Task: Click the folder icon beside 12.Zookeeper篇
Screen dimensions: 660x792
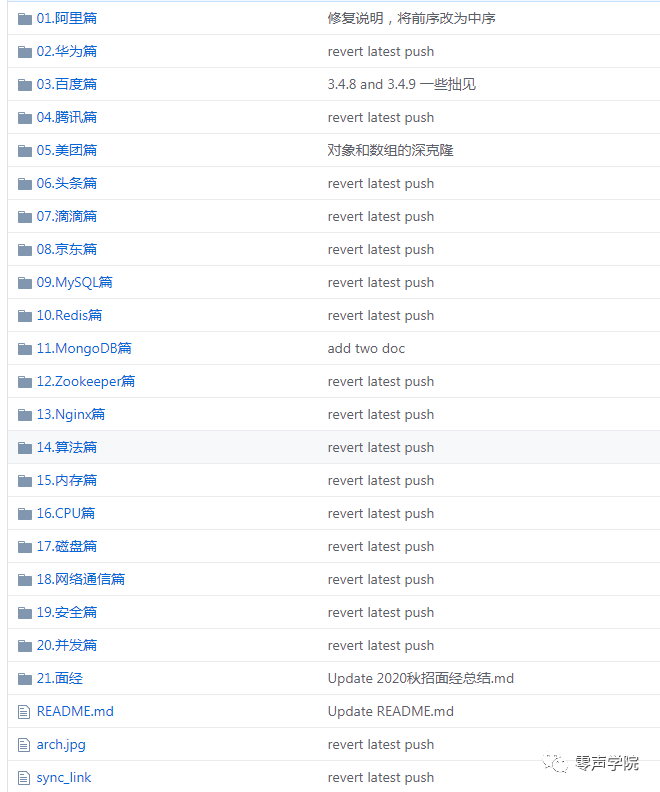Action: tap(25, 382)
